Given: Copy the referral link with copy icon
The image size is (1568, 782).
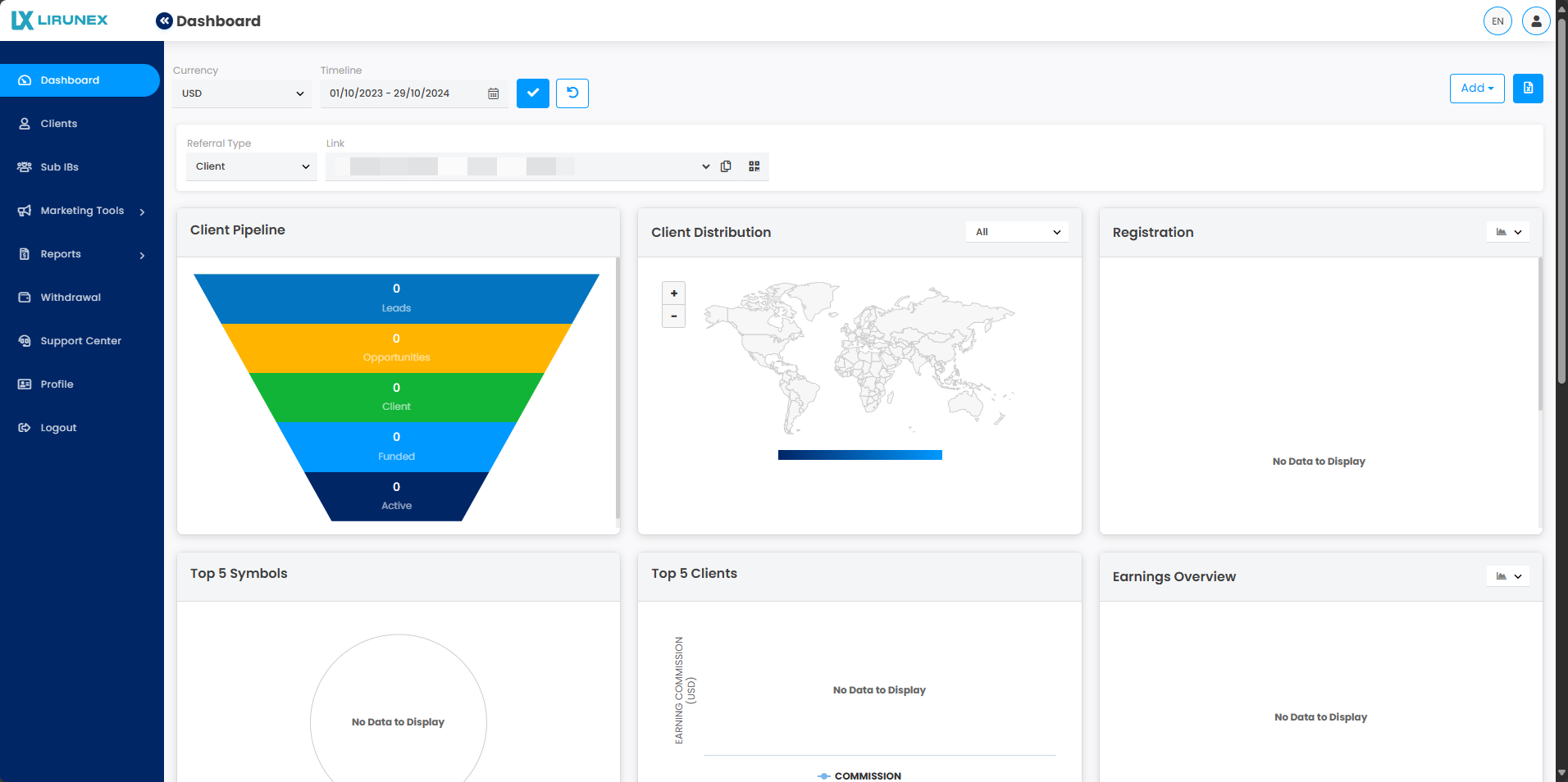Looking at the screenshot, I should tap(726, 166).
